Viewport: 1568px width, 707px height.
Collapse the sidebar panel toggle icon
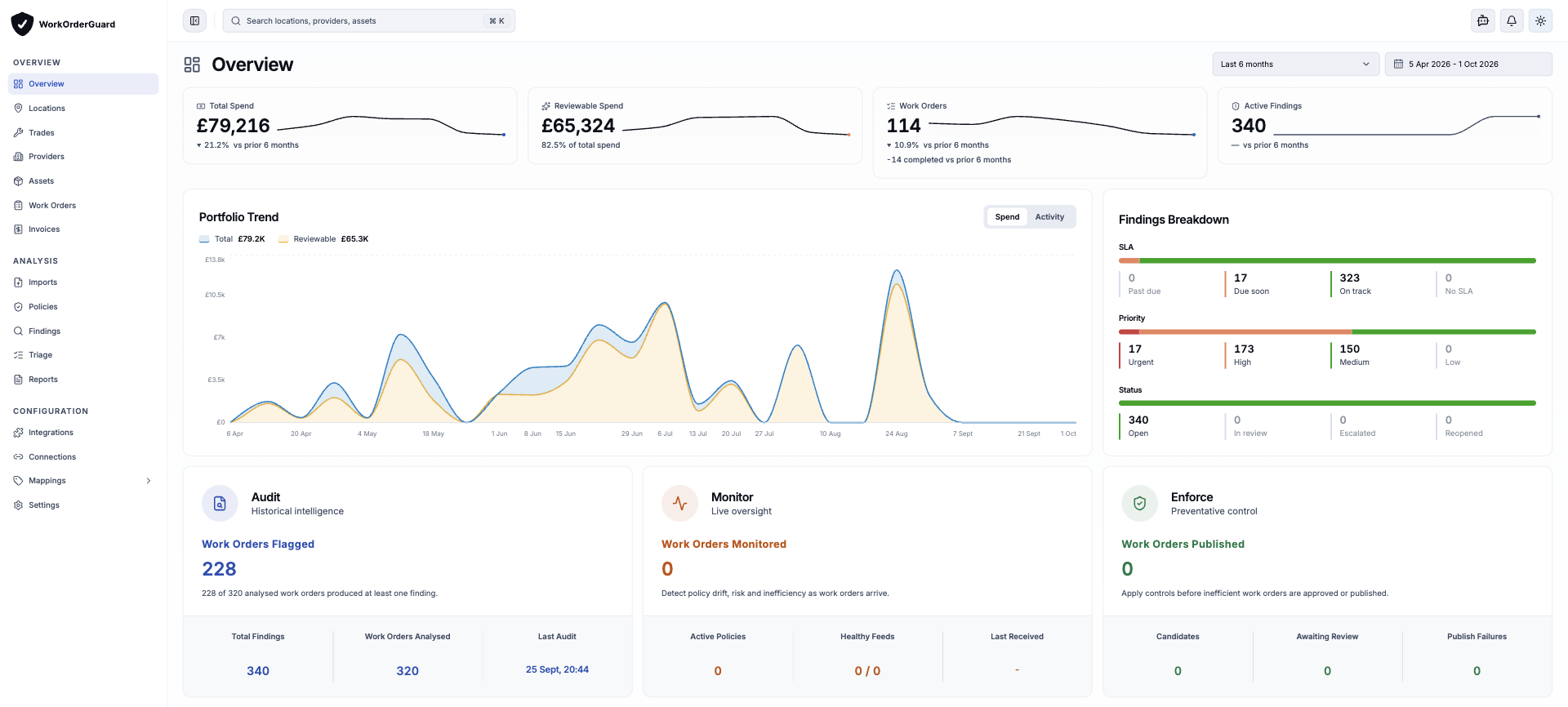click(x=194, y=21)
